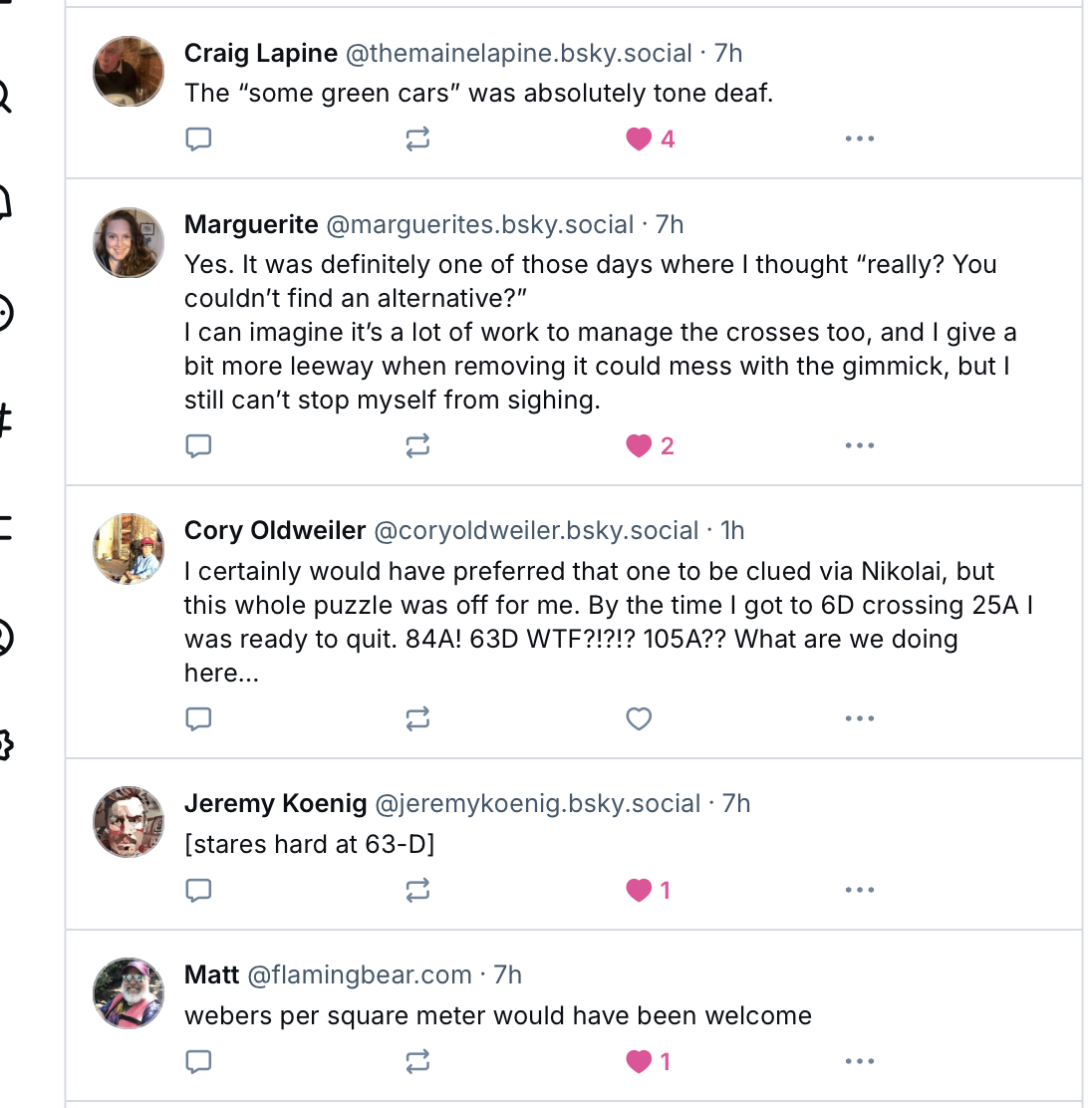
Task: Like Cory Oldweiler's post
Action: point(639,718)
